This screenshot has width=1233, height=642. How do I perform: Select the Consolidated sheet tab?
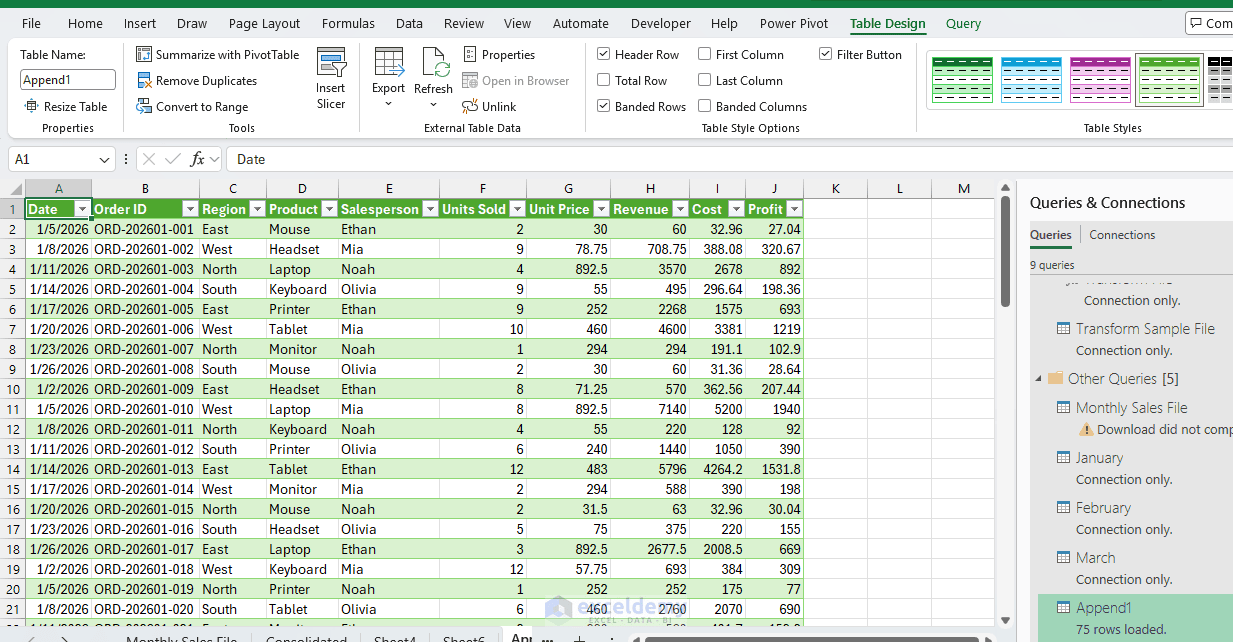pos(307,638)
